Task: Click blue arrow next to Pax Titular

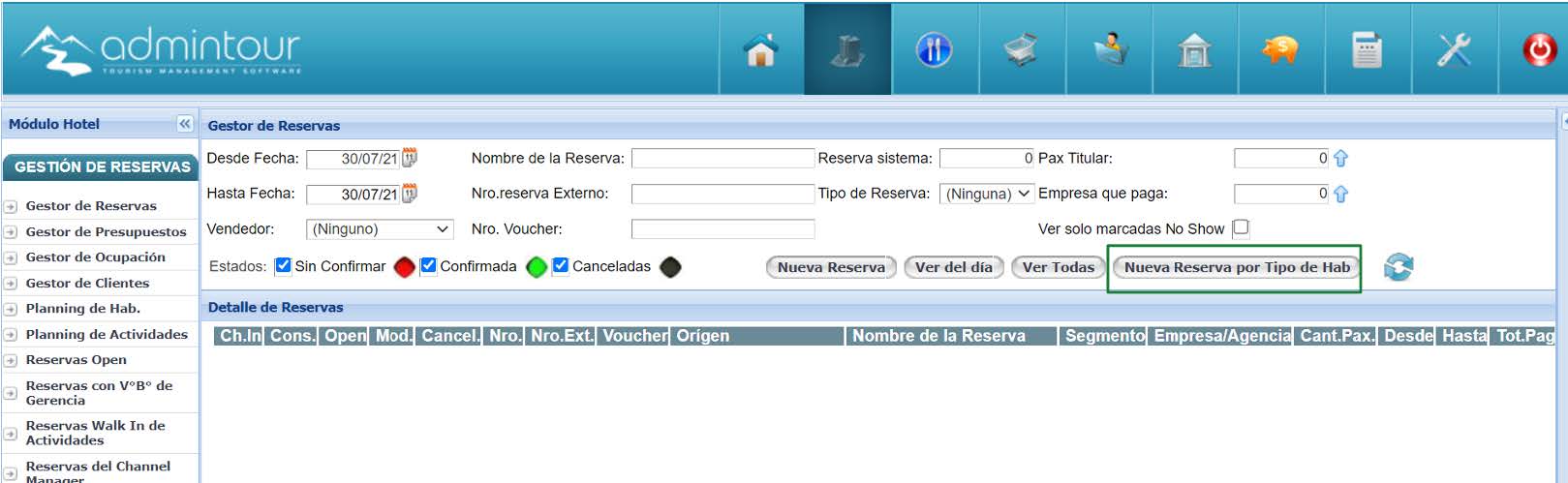Action: [x=1340, y=158]
